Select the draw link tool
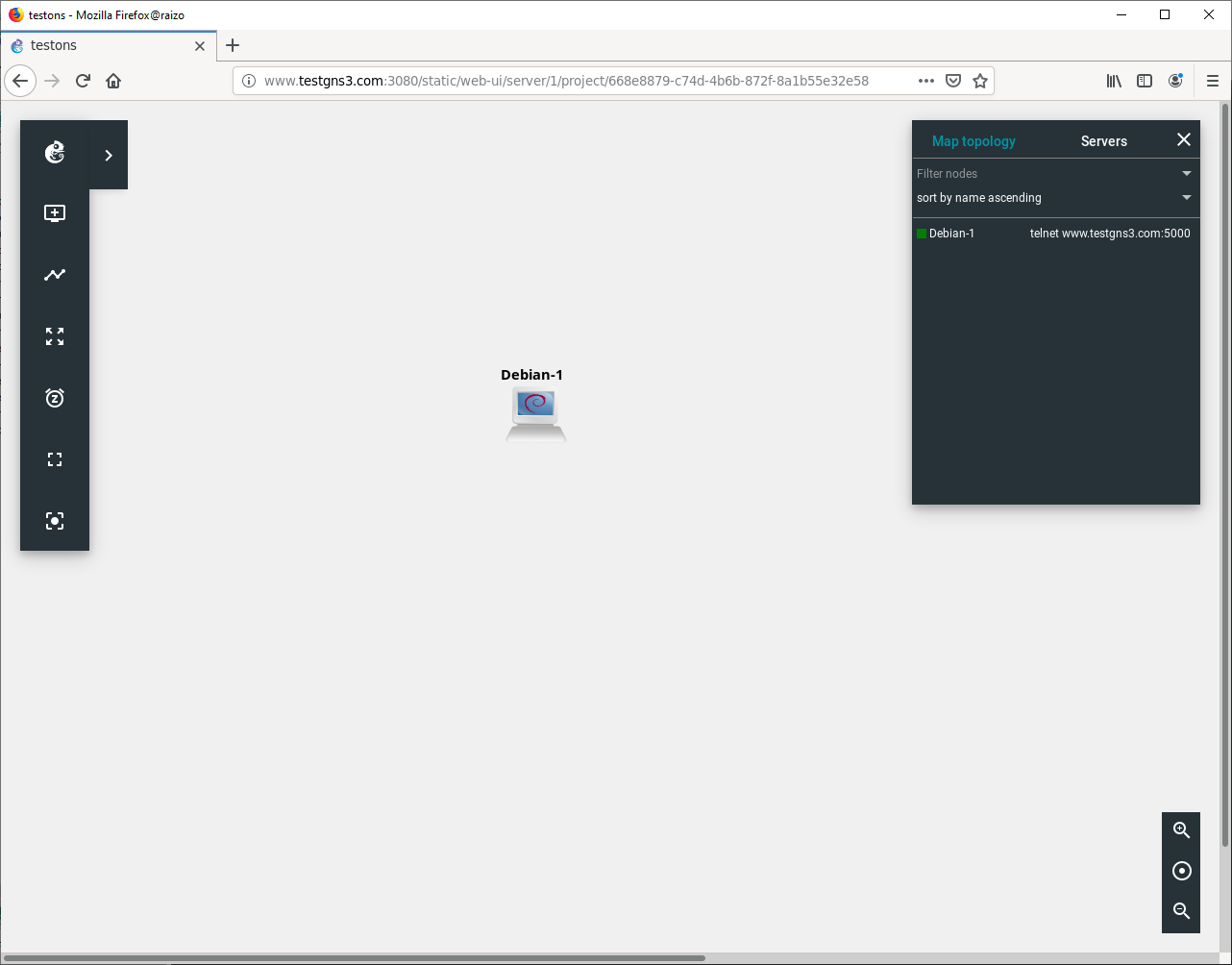 click(54, 274)
